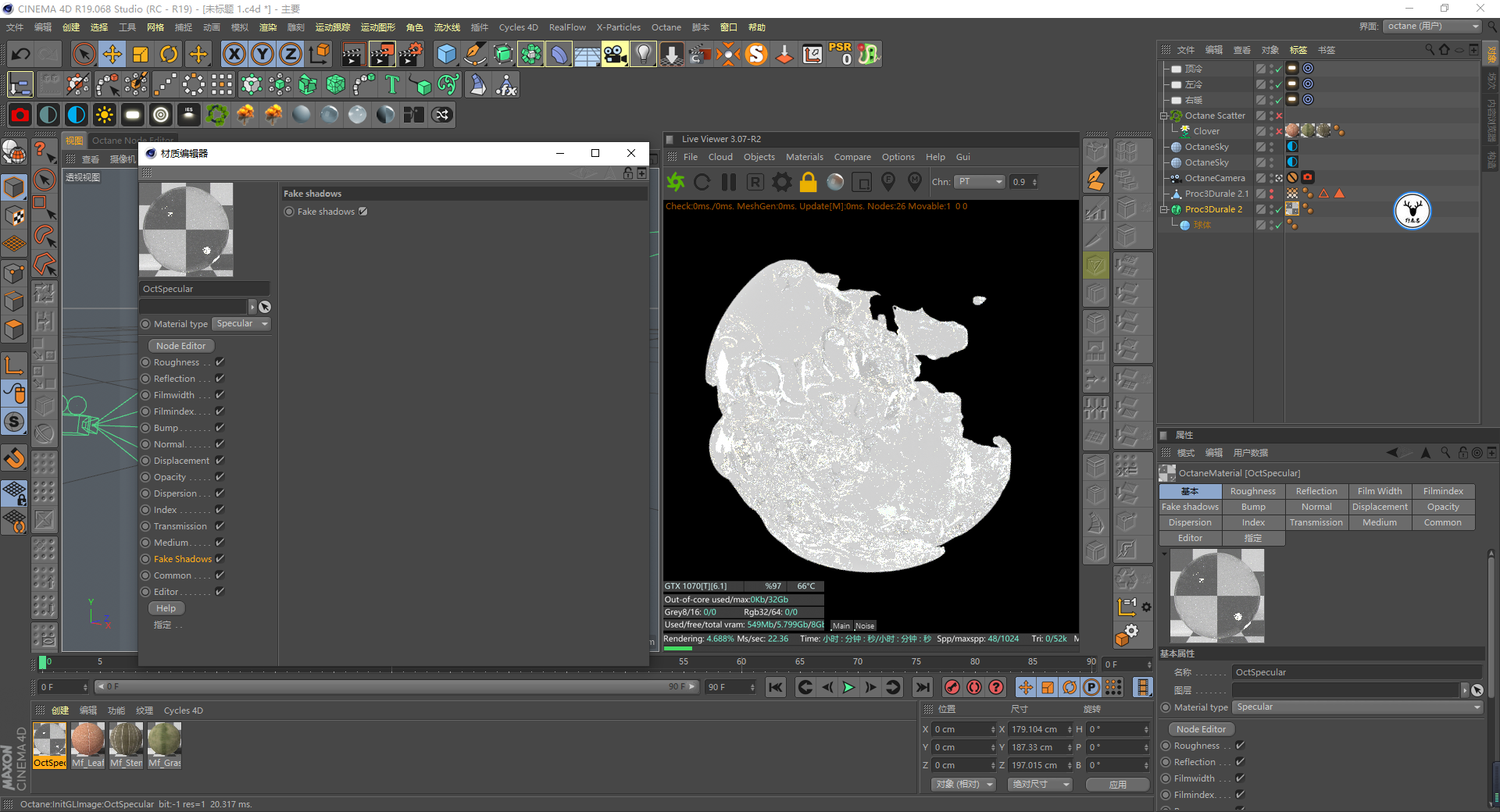
Task: Click the Live Viewer restart render icon
Action: (x=702, y=182)
